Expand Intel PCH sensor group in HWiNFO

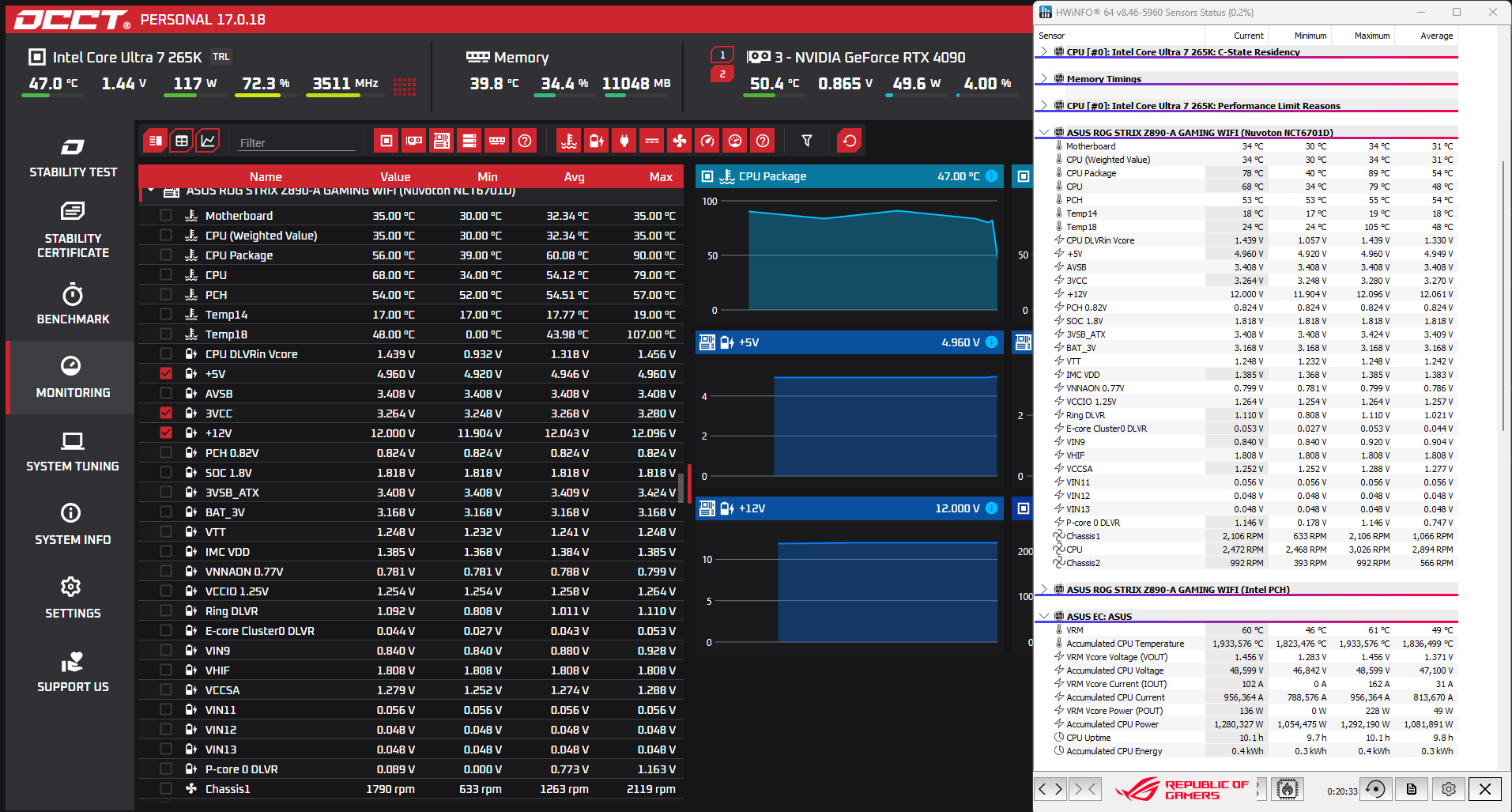point(1044,589)
